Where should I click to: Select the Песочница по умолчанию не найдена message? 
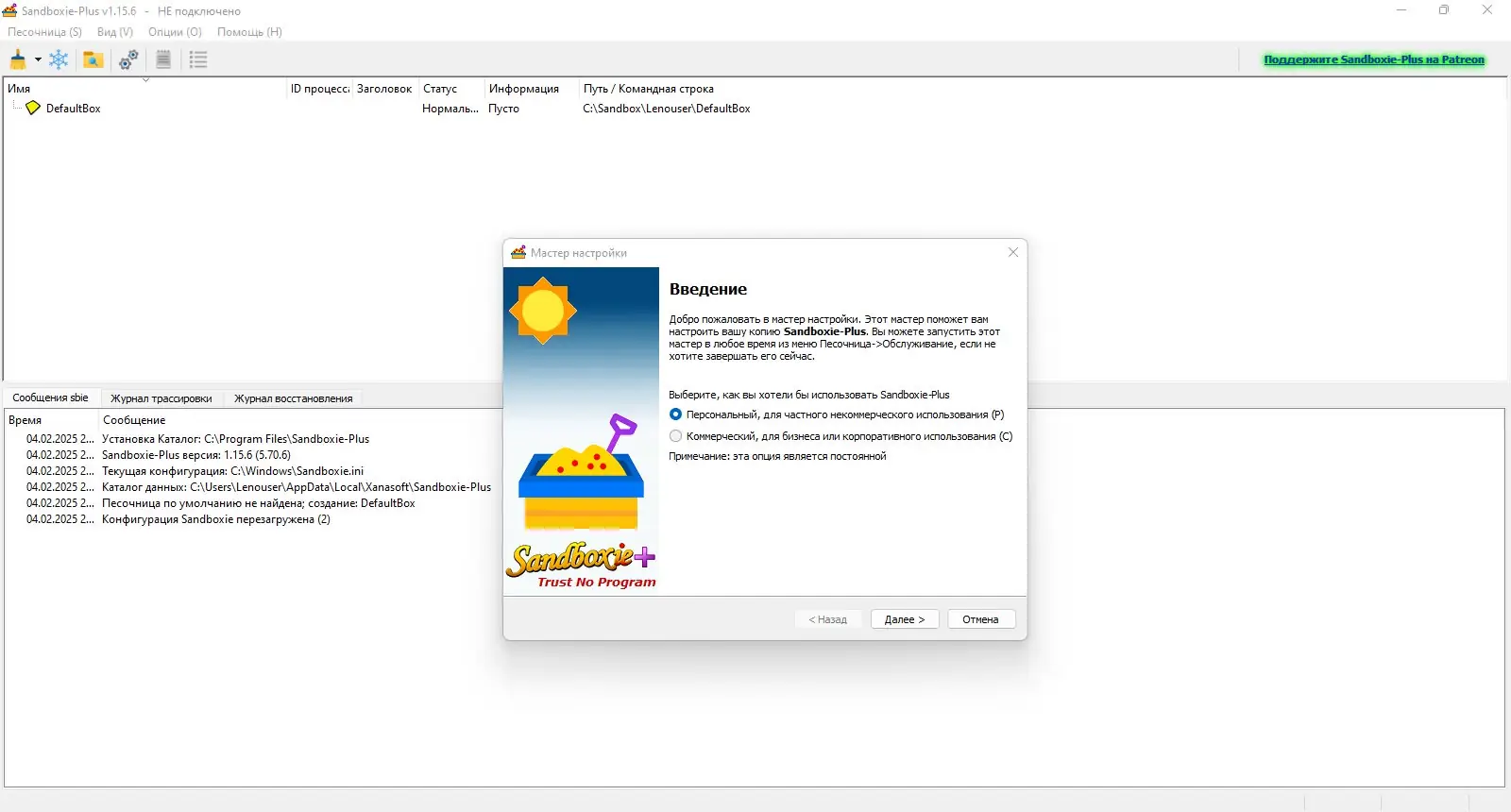259,503
